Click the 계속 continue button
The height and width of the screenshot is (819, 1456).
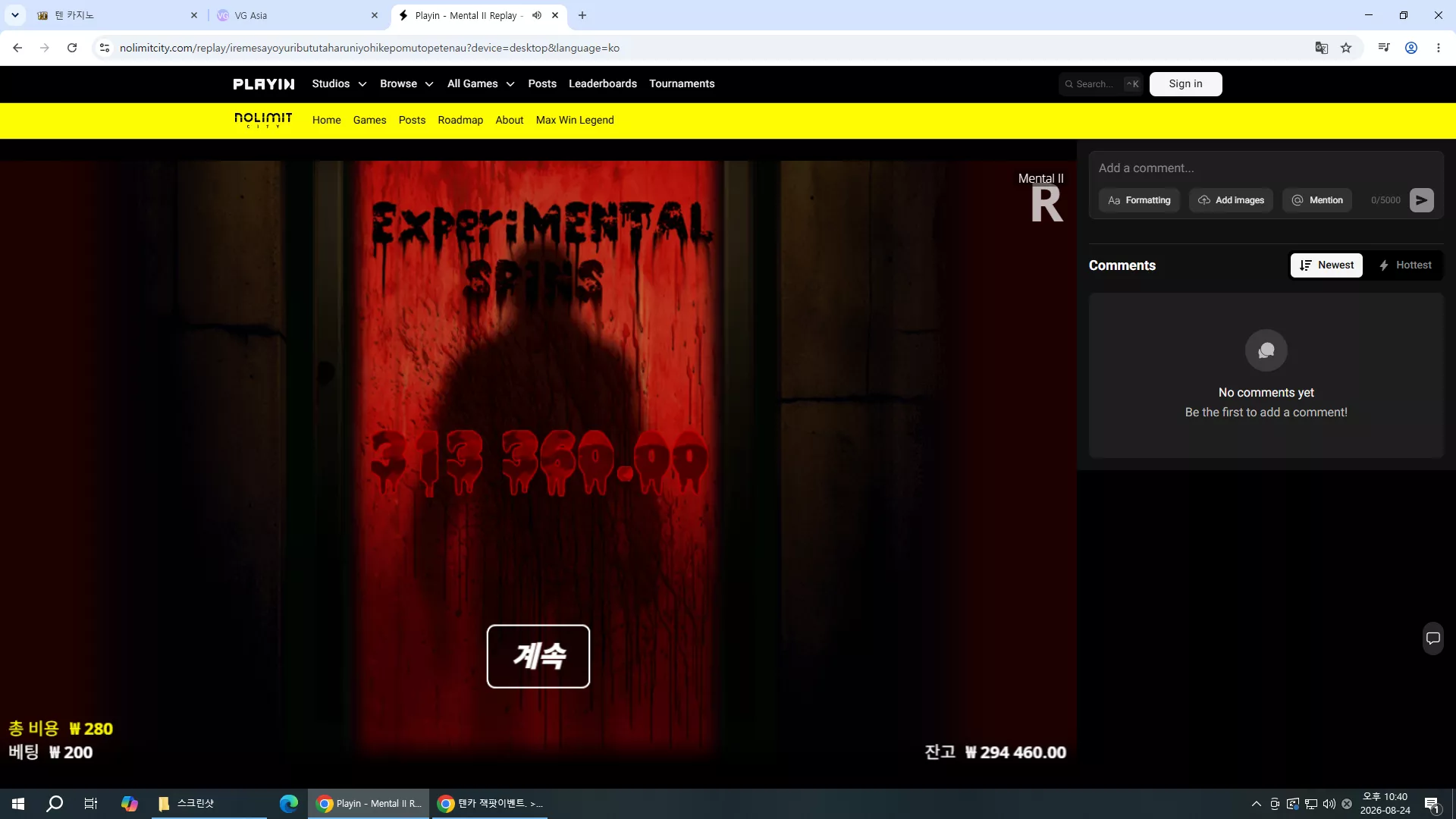(x=538, y=656)
